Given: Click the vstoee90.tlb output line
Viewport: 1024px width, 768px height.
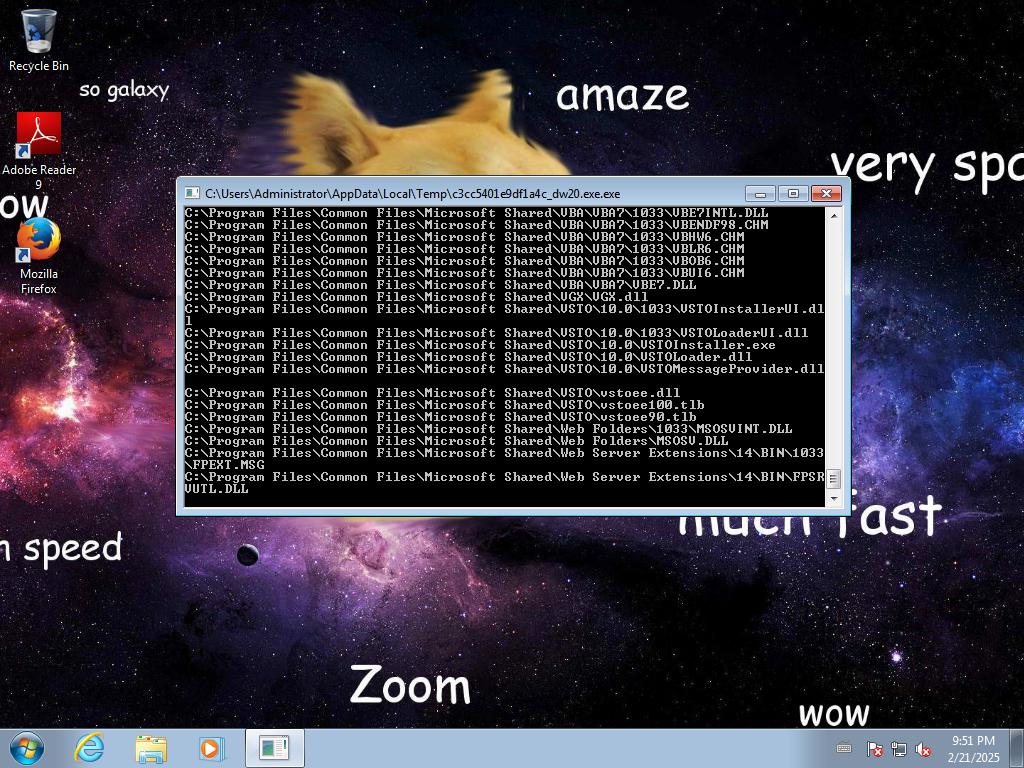Looking at the screenshot, I should pos(440,417).
